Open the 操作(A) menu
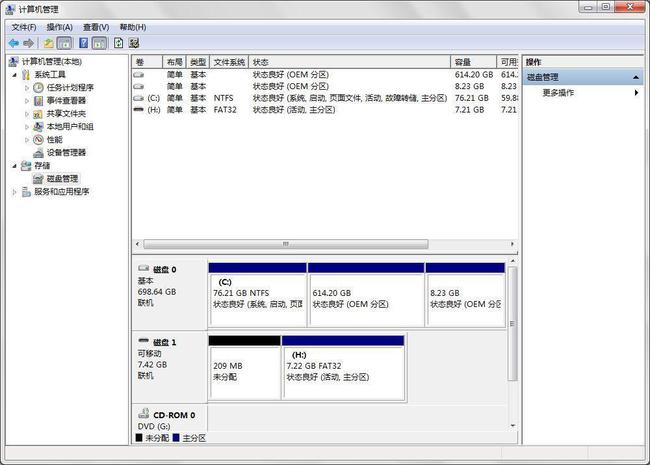The image size is (650, 465). [x=60, y=27]
